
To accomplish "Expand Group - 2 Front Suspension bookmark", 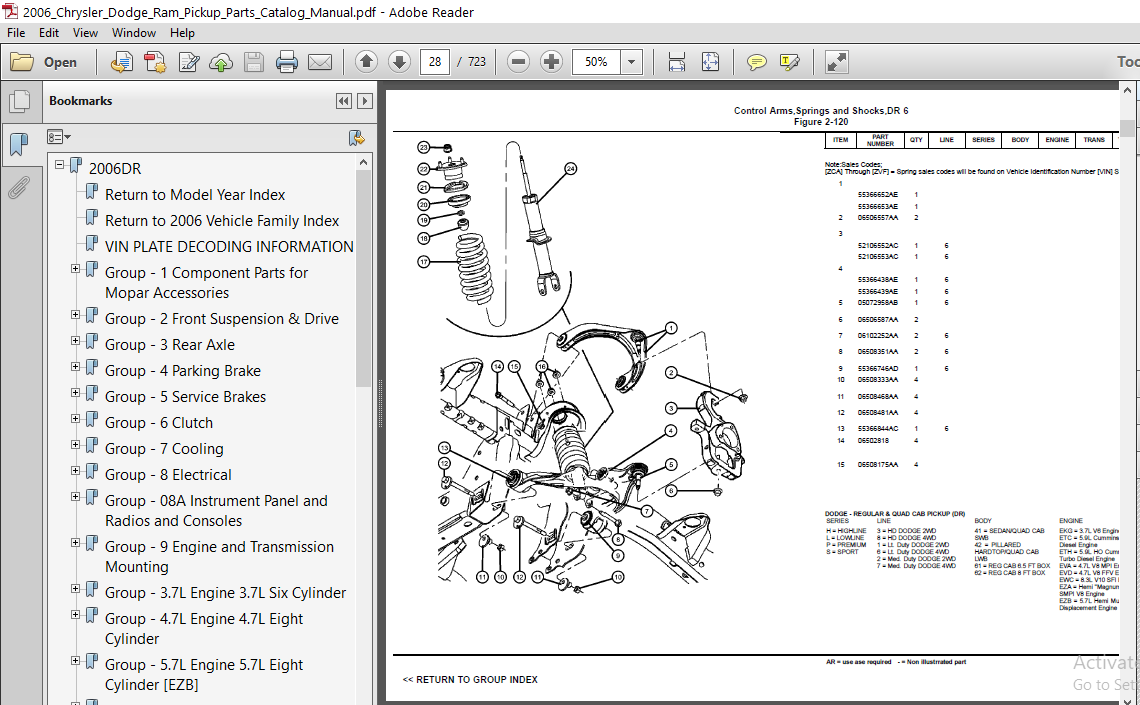I will (76, 315).
